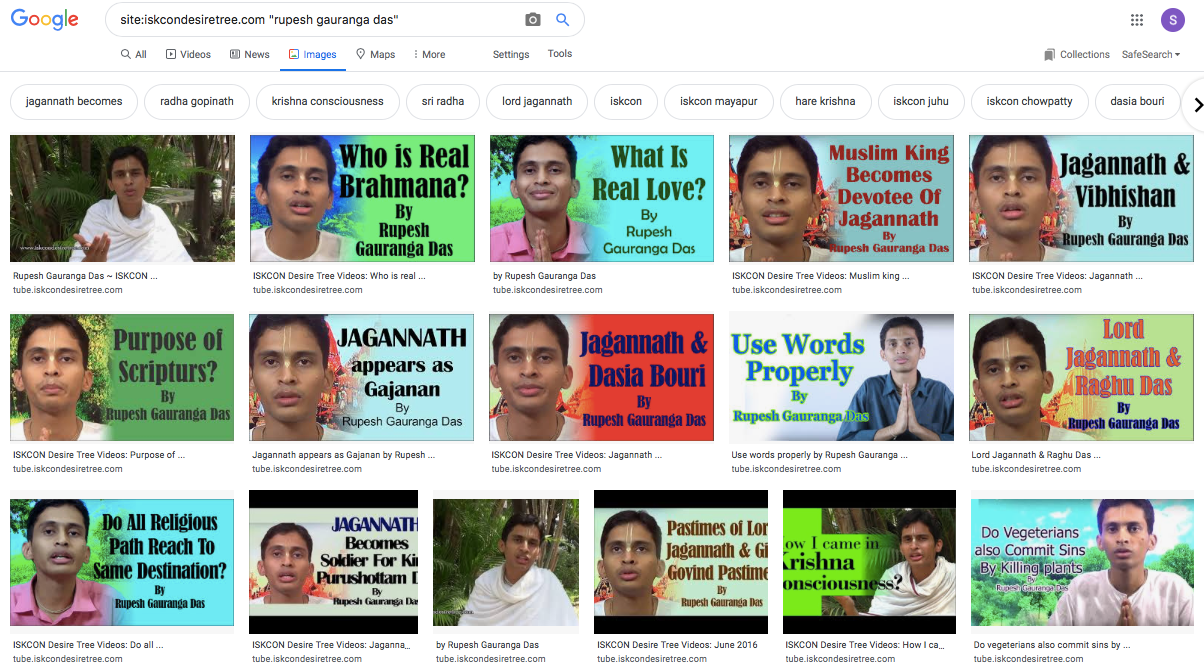The height and width of the screenshot is (672, 1204).
Task: Click 'ISKCON Desire Tree Videos: June 2016' caption
Action: pyautogui.click(x=677, y=645)
